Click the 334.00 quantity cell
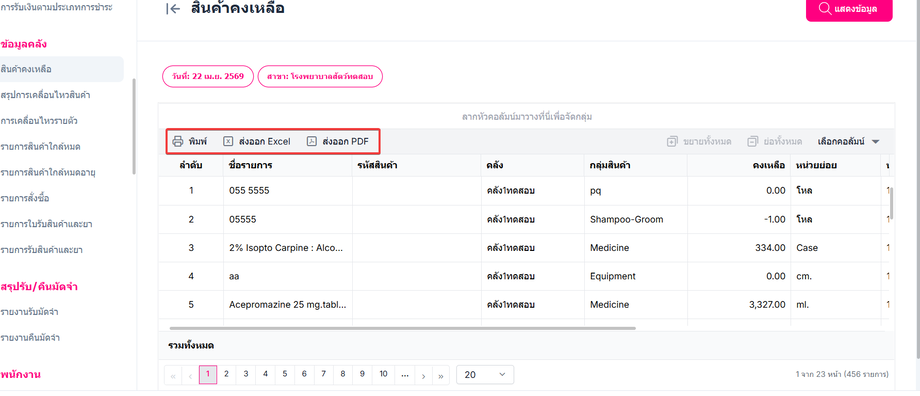 click(739, 248)
